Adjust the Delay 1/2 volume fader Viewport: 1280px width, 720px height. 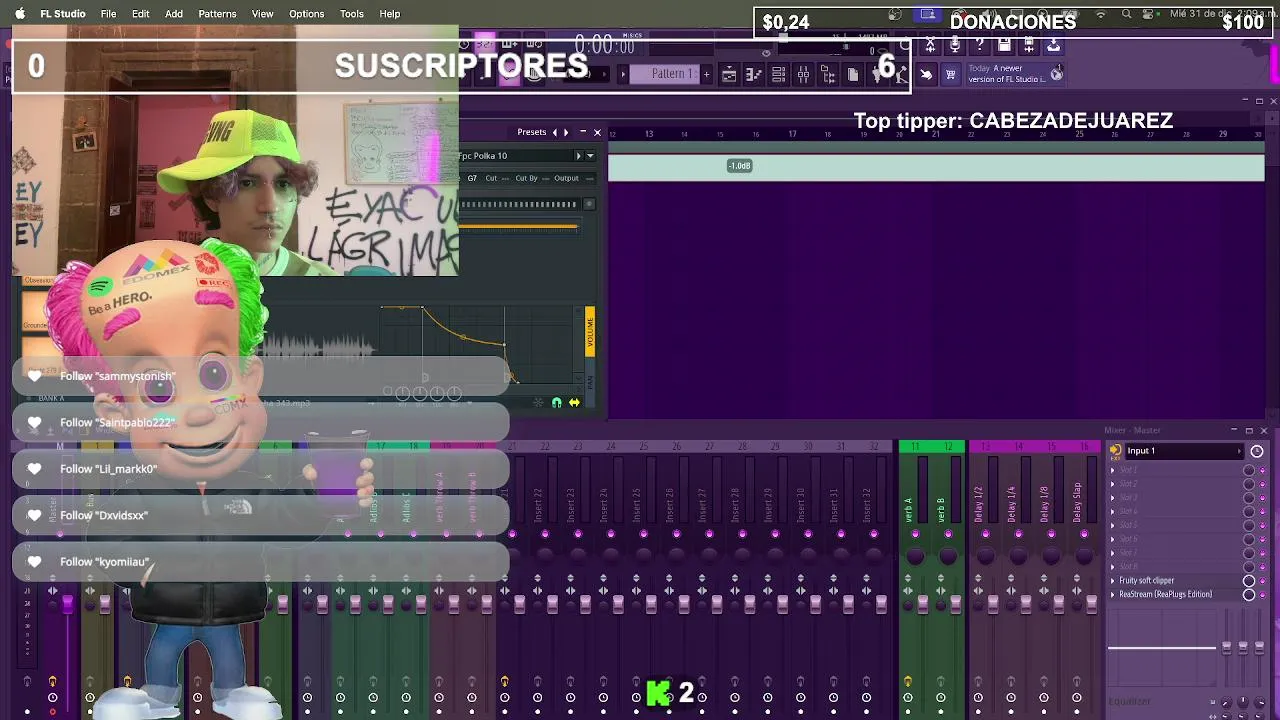tap(993, 604)
